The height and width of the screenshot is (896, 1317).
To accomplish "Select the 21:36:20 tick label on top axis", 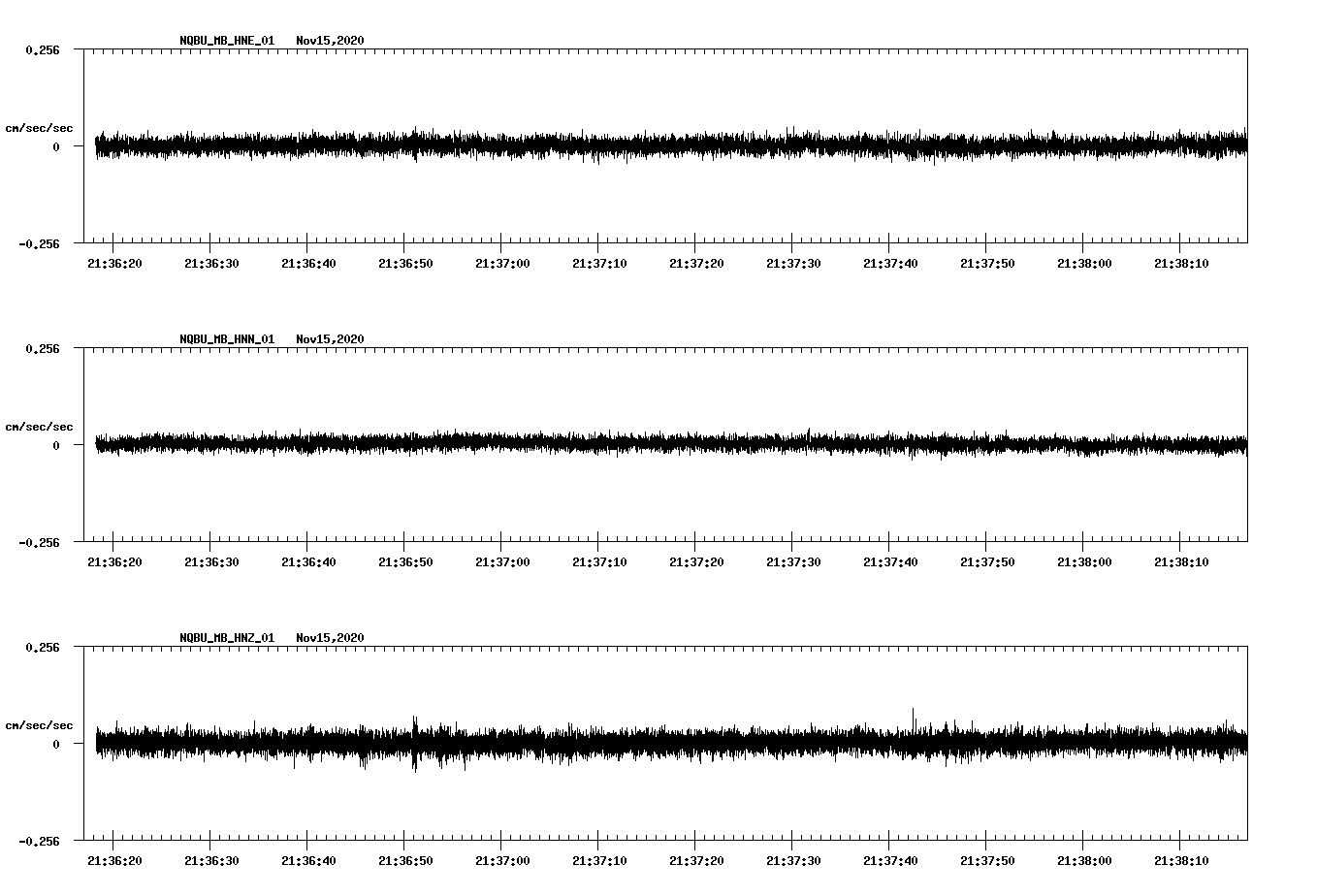I will (114, 261).
